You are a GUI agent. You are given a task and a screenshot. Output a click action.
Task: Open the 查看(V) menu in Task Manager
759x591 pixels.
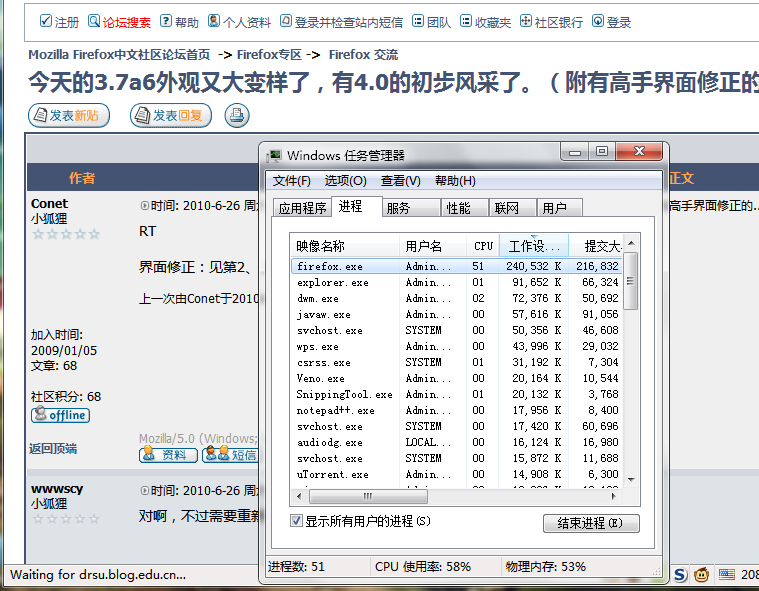pyautogui.click(x=400, y=181)
